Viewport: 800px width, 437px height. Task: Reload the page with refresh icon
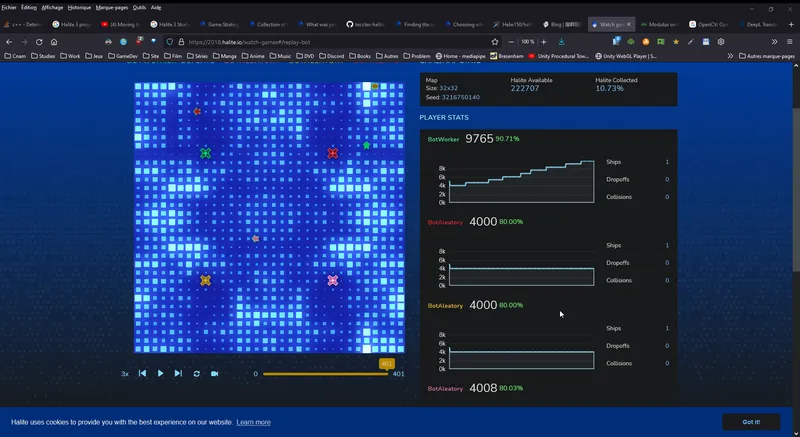pyautogui.click(x=39, y=42)
